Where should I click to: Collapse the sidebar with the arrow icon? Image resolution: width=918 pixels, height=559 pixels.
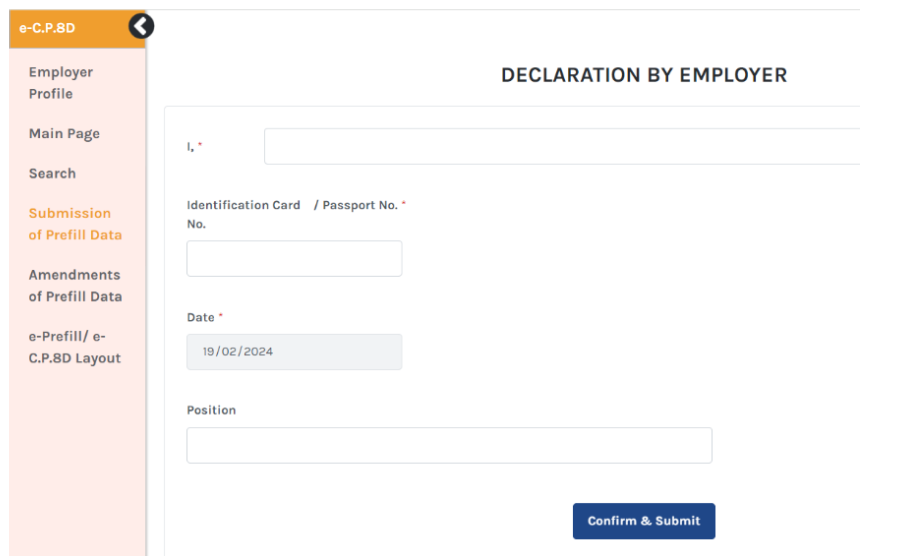pos(142,27)
